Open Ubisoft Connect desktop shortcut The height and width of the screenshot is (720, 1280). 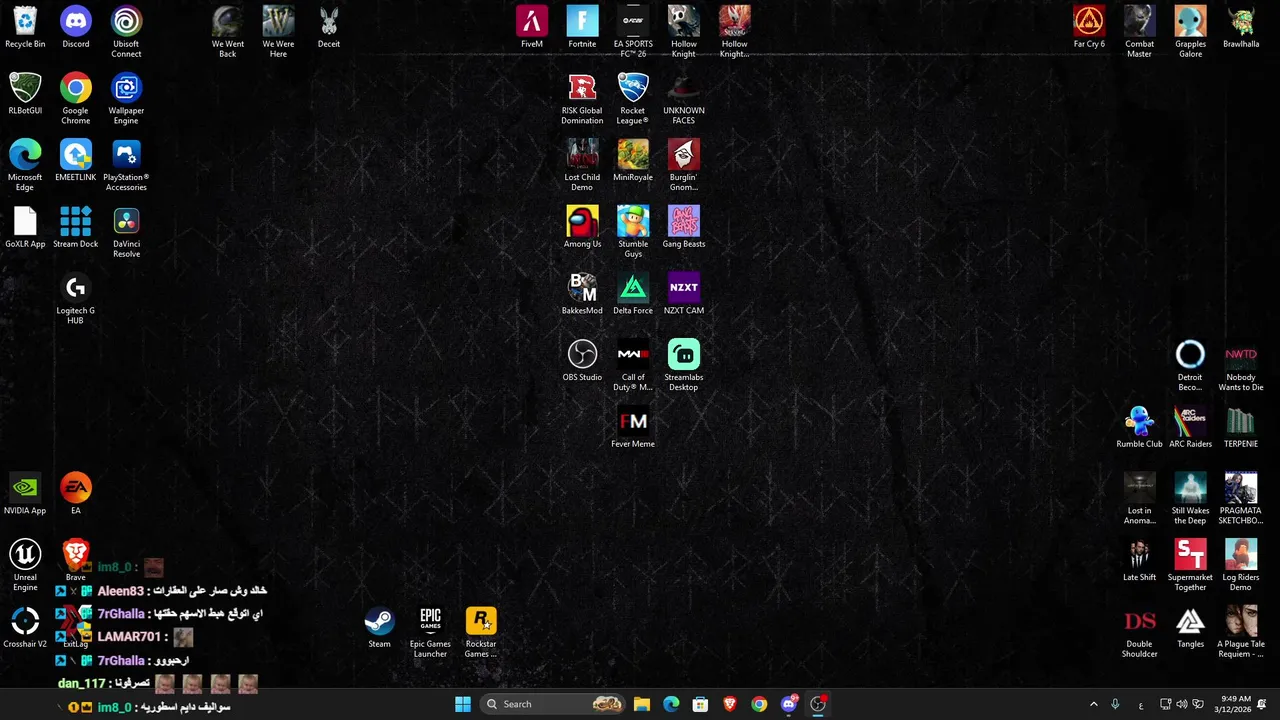(126, 32)
